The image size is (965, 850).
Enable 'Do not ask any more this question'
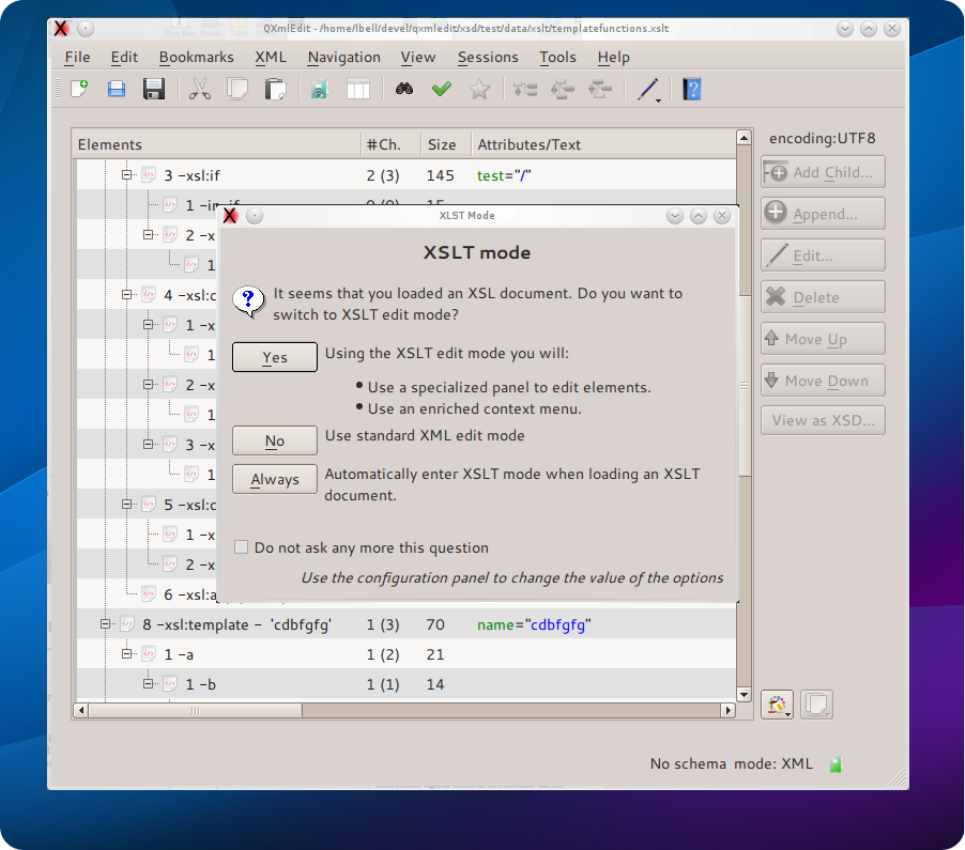click(241, 548)
